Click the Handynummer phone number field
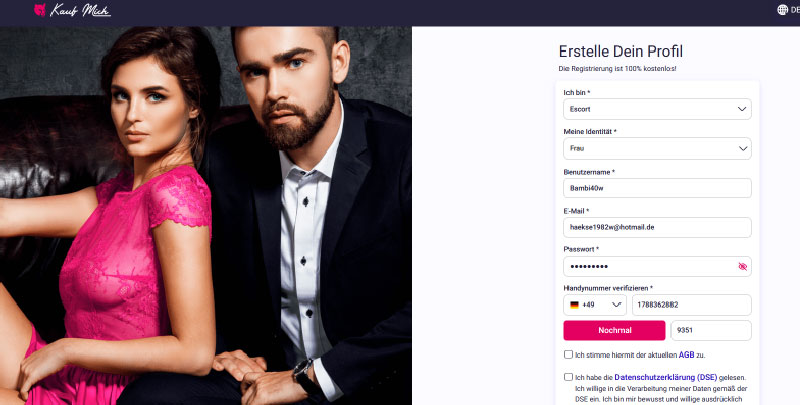 (x=692, y=305)
